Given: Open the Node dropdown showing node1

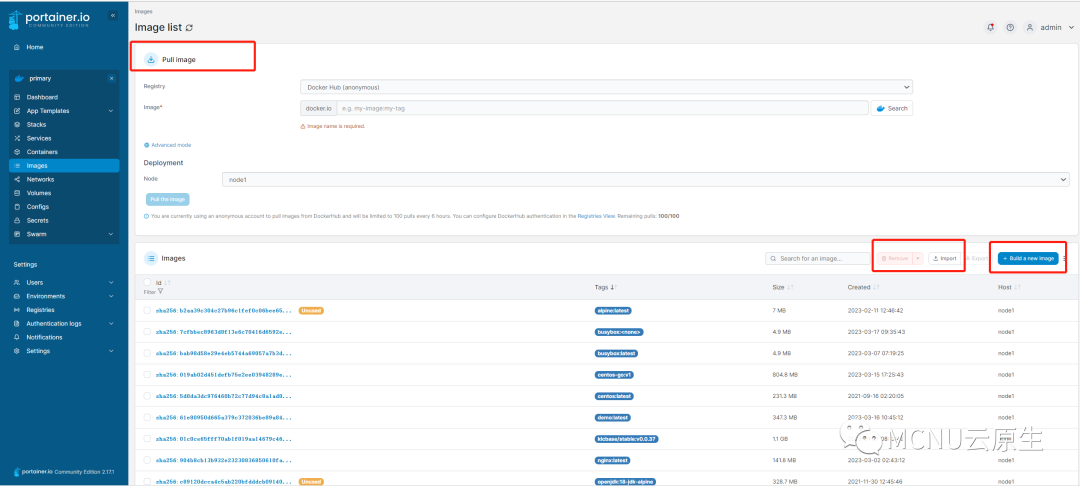Looking at the screenshot, I should [645, 179].
